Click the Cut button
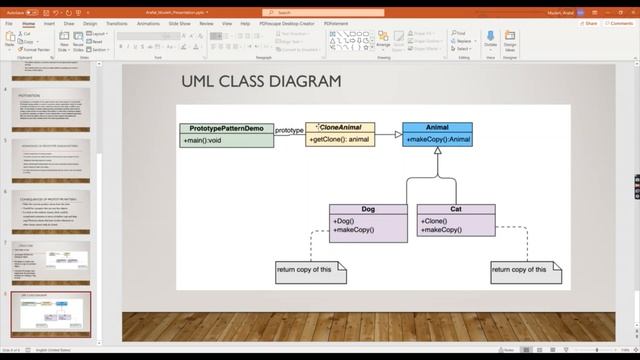 (x=24, y=34)
